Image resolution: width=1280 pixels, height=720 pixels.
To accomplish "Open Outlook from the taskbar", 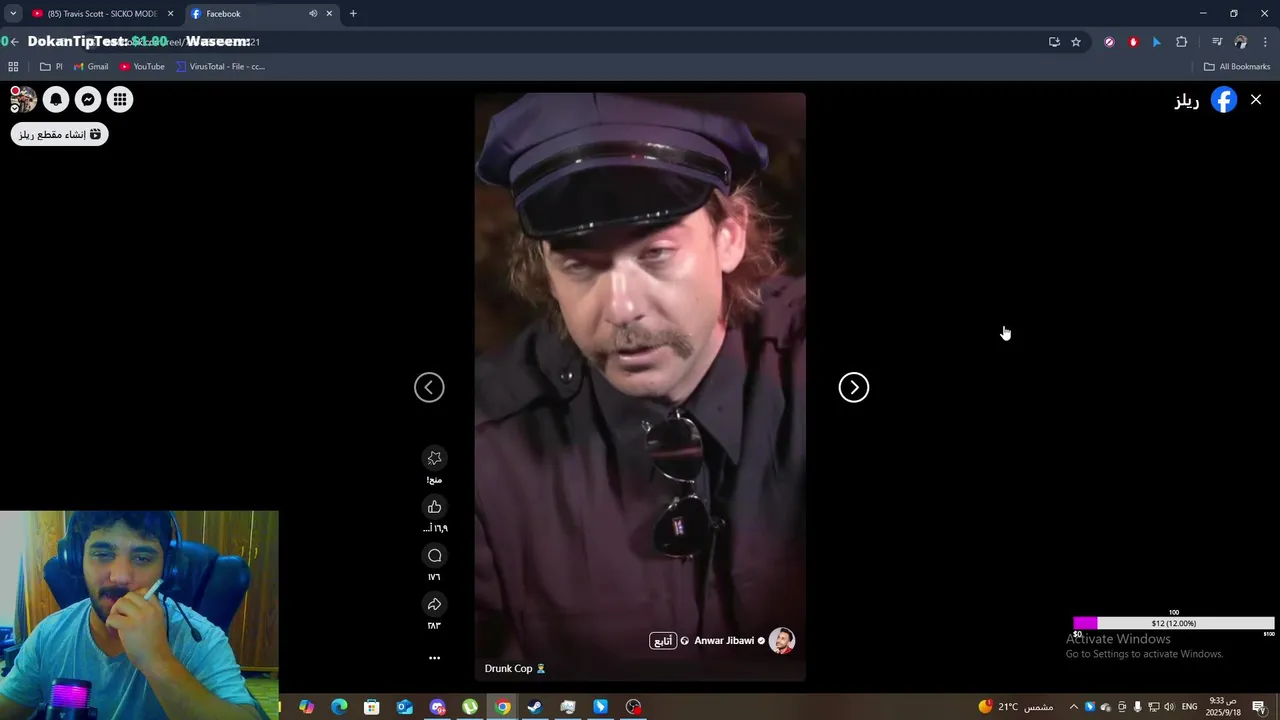I will tap(404, 707).
